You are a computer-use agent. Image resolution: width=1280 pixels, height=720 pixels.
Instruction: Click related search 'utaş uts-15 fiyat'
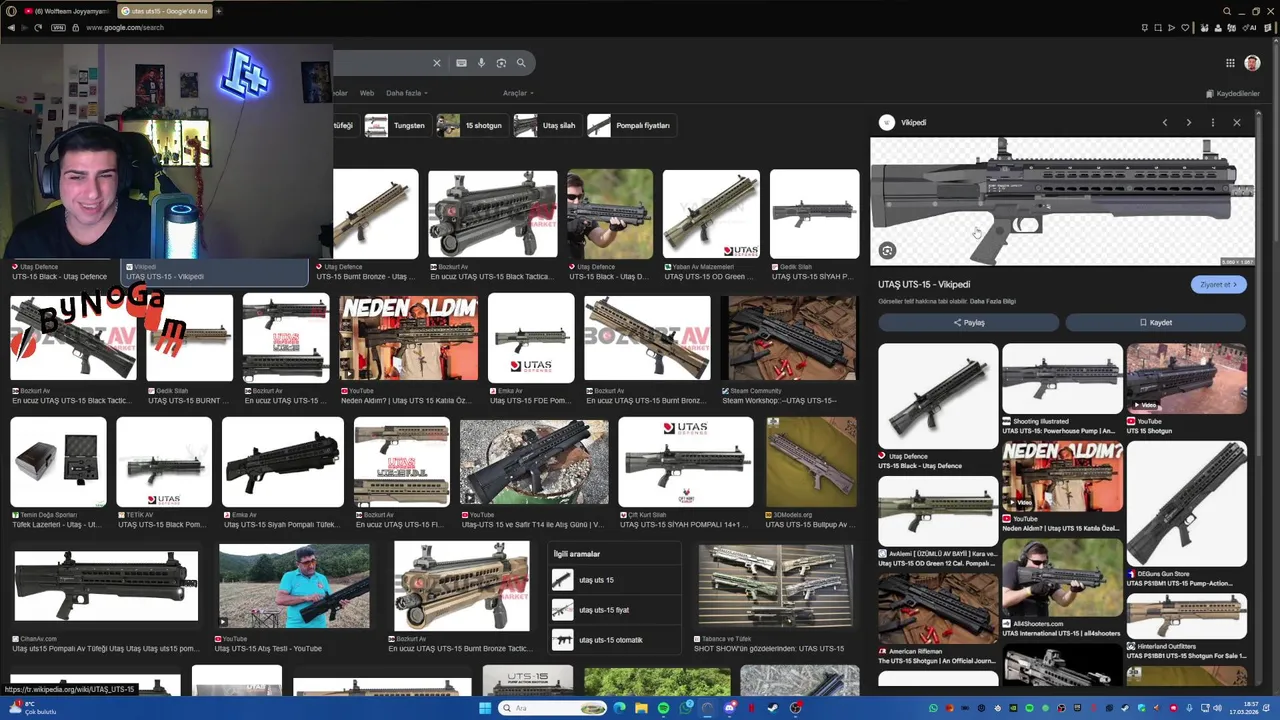(615, 610)
